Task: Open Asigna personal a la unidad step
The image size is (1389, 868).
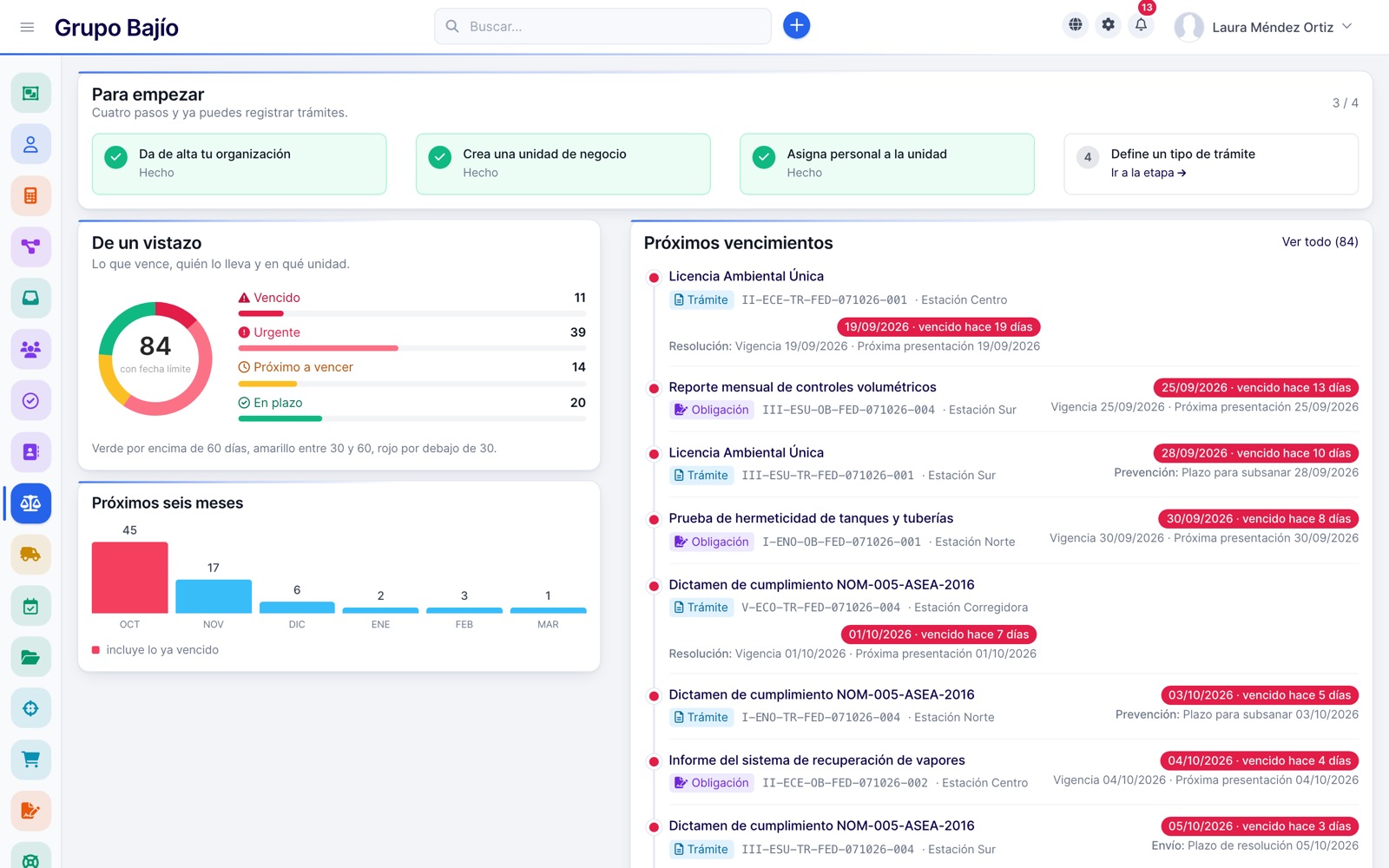Action: click(x=886, y=163)
